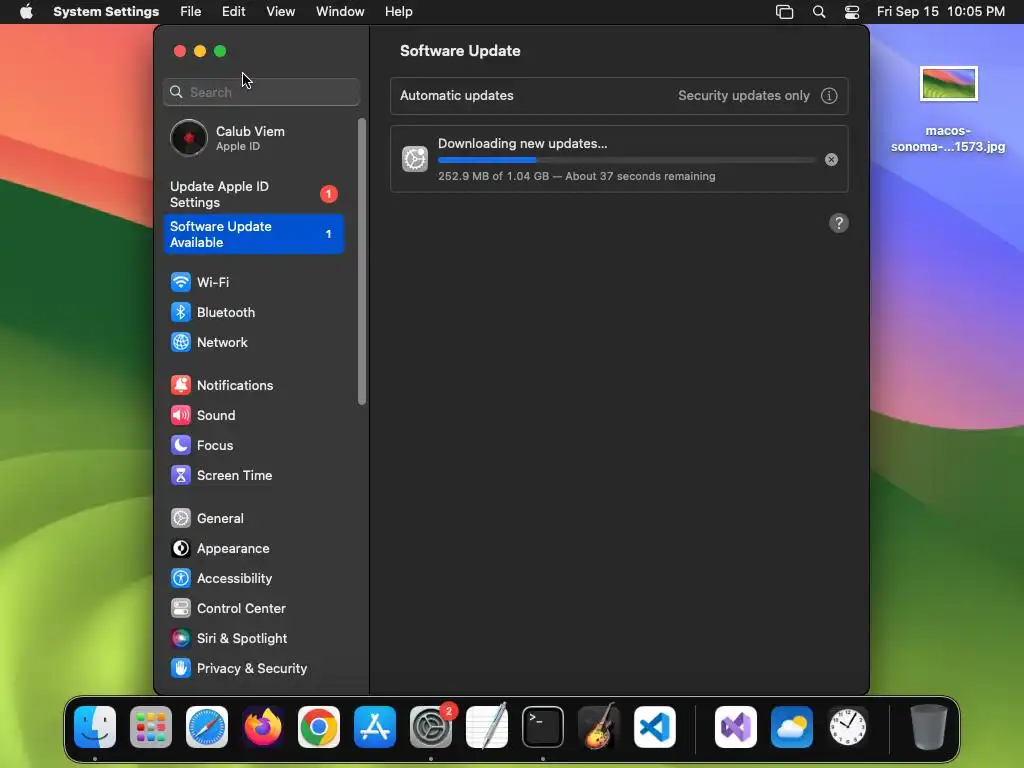
Task: Click the Software Update gear icon
Action: click(415, 159)
